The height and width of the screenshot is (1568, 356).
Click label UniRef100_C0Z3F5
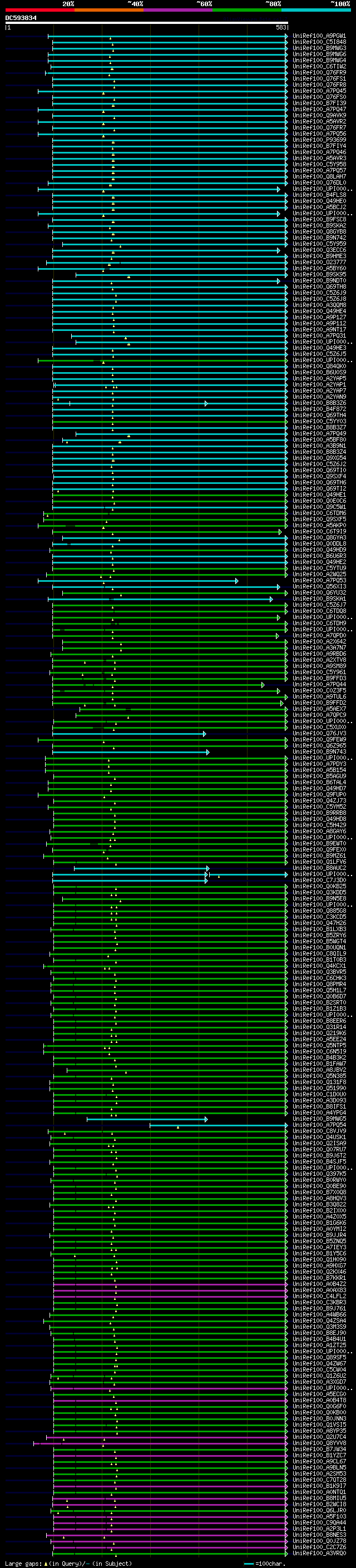[319, 691]
